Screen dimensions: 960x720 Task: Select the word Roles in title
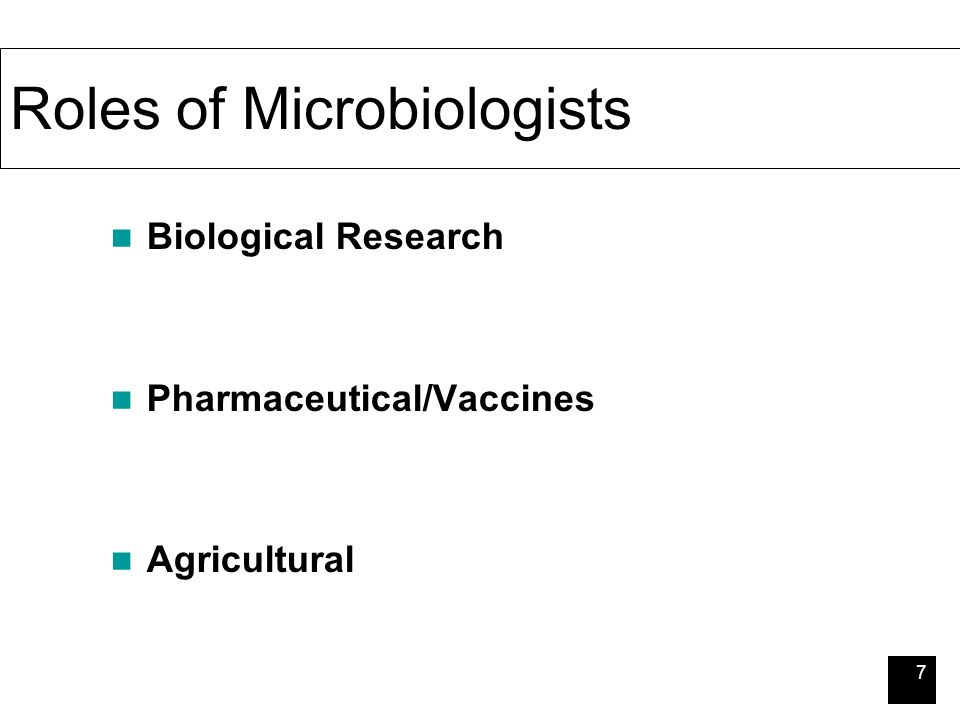pyautogui.click(x=86, y=108)
